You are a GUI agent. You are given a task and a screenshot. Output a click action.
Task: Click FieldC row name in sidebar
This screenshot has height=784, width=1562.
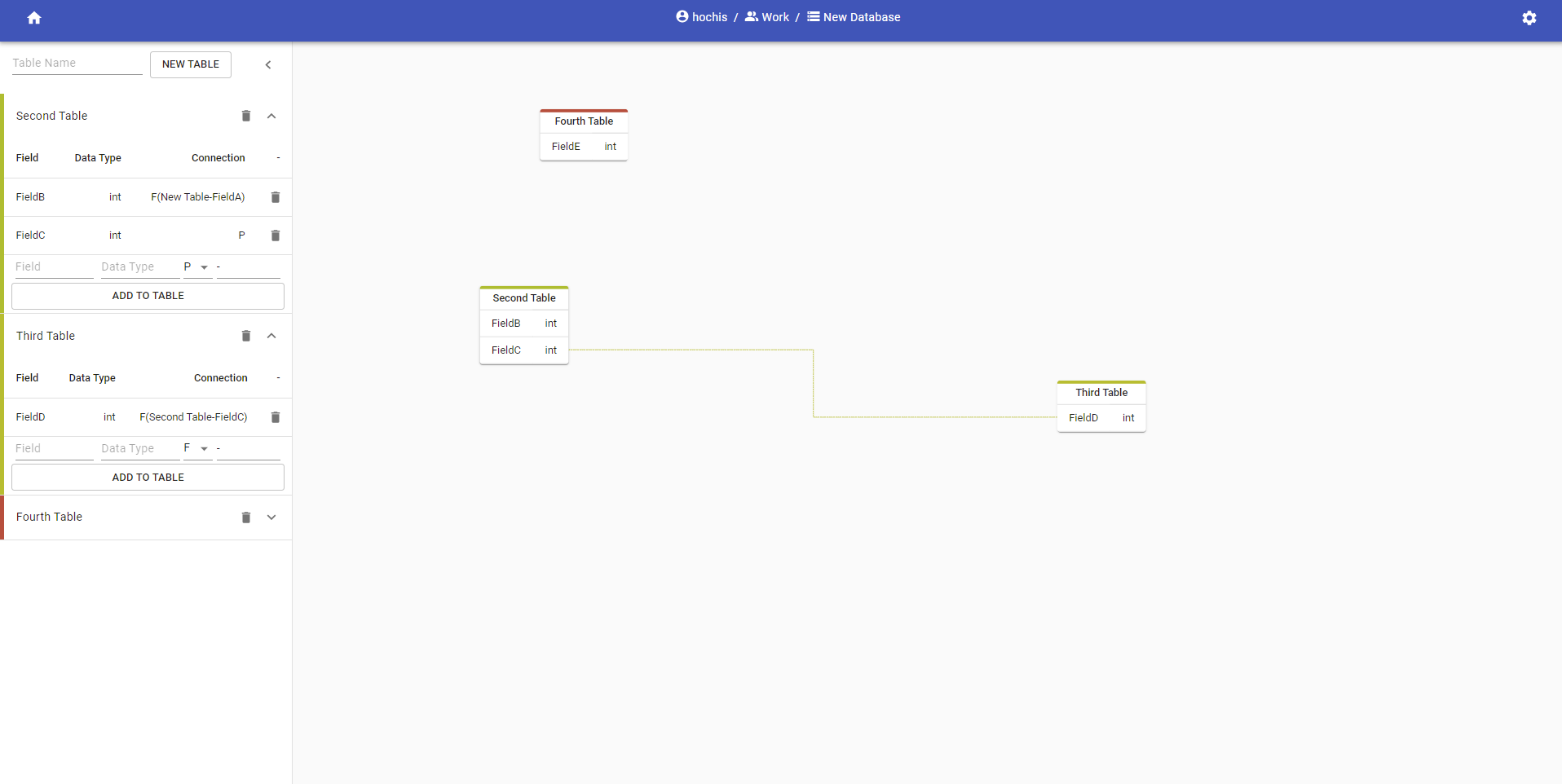(x=30, y=236)
